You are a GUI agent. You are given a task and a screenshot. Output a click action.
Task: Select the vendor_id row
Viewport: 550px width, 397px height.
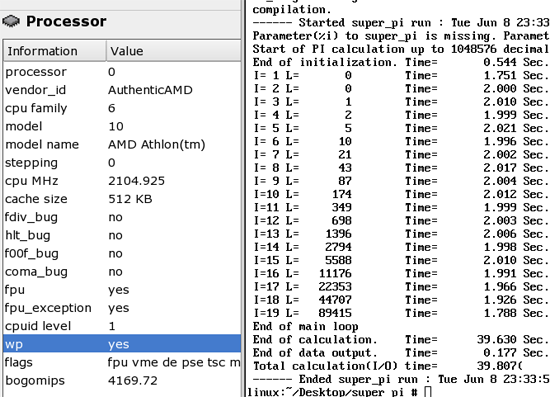122,90
